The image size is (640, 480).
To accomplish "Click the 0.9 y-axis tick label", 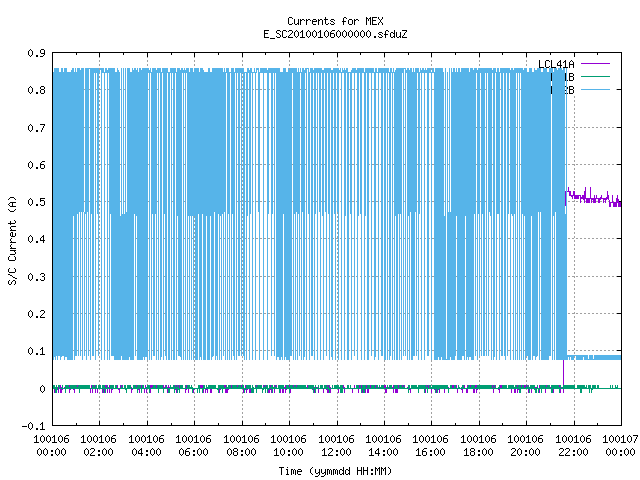I will click(36, 53).
